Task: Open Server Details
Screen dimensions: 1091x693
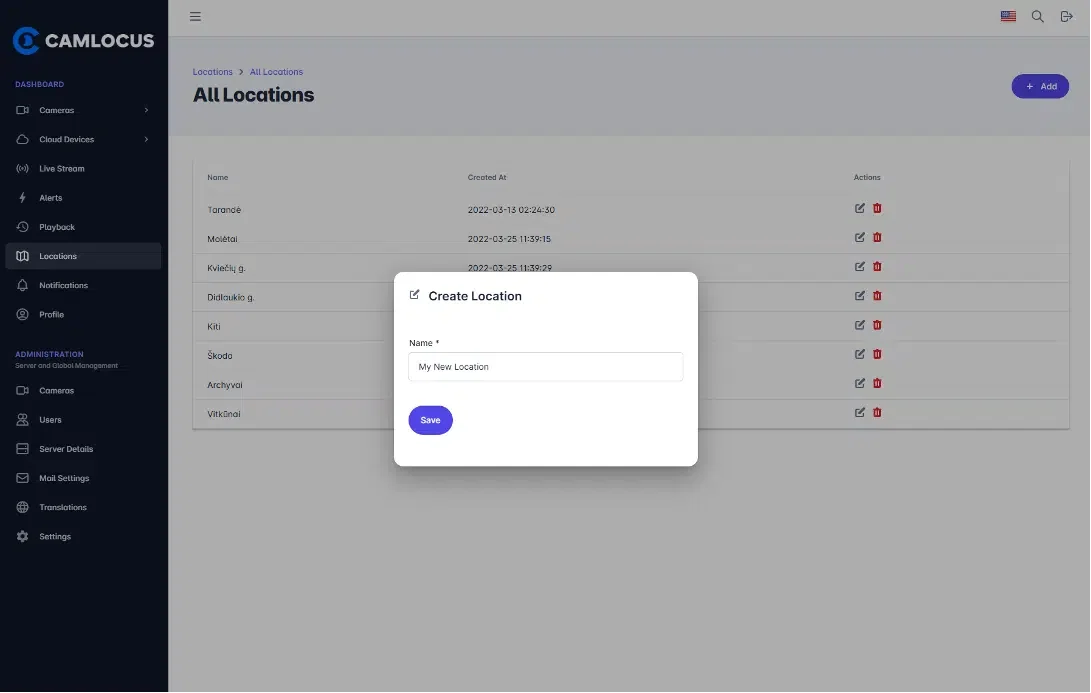Action: [x=83, y=449]
